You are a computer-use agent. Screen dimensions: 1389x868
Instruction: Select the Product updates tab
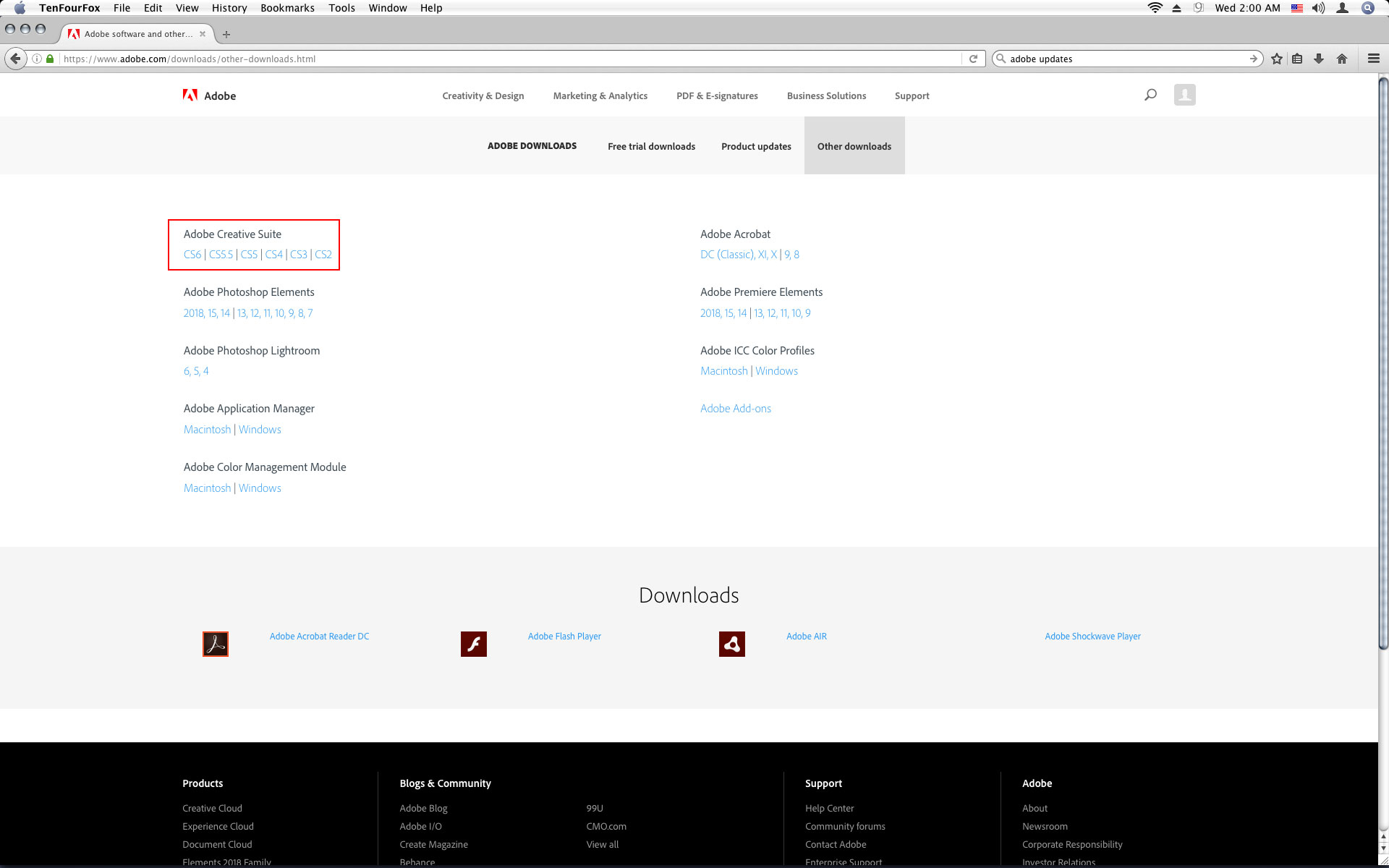(x=756, y=145)
